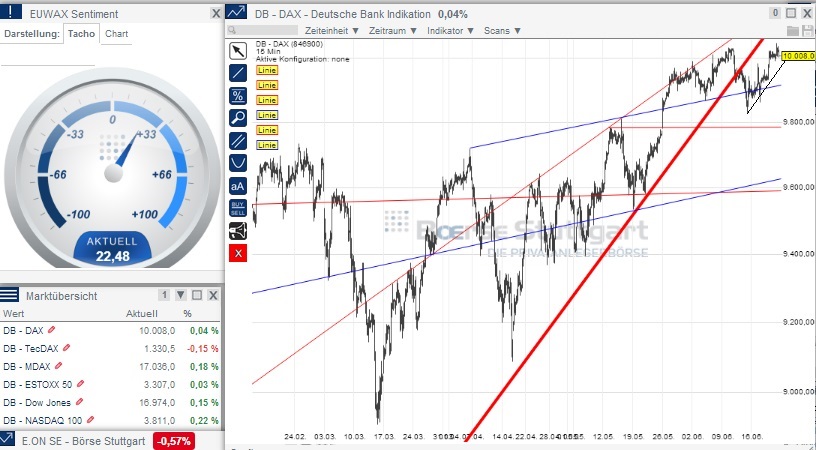Viewport: 816px width, 450px height.
Task: Click the pencil icon next to DB - DAX
Action: coord(51,330)
